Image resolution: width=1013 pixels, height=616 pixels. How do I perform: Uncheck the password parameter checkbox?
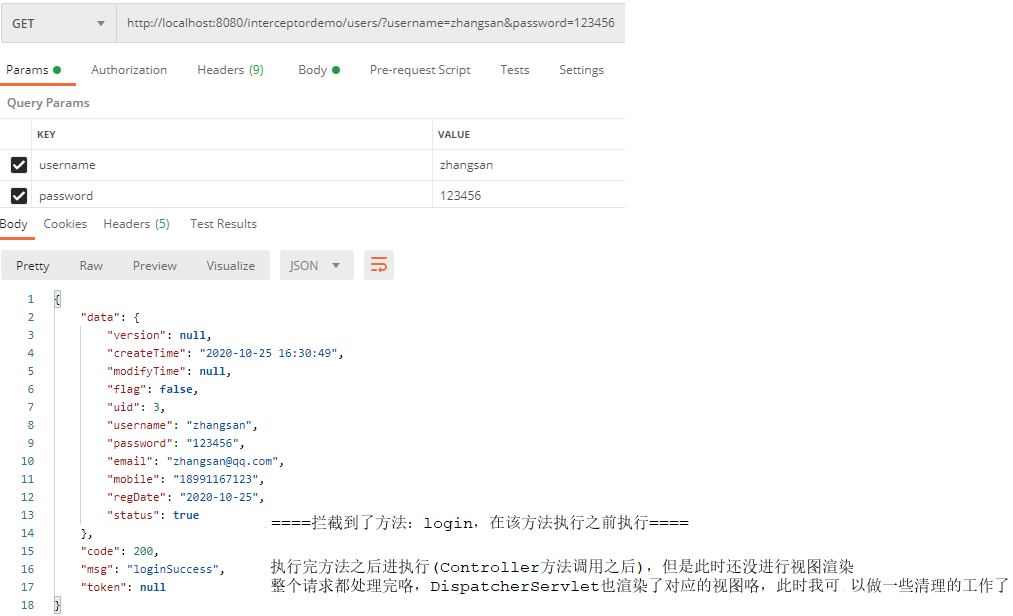[x=18, y=196]
